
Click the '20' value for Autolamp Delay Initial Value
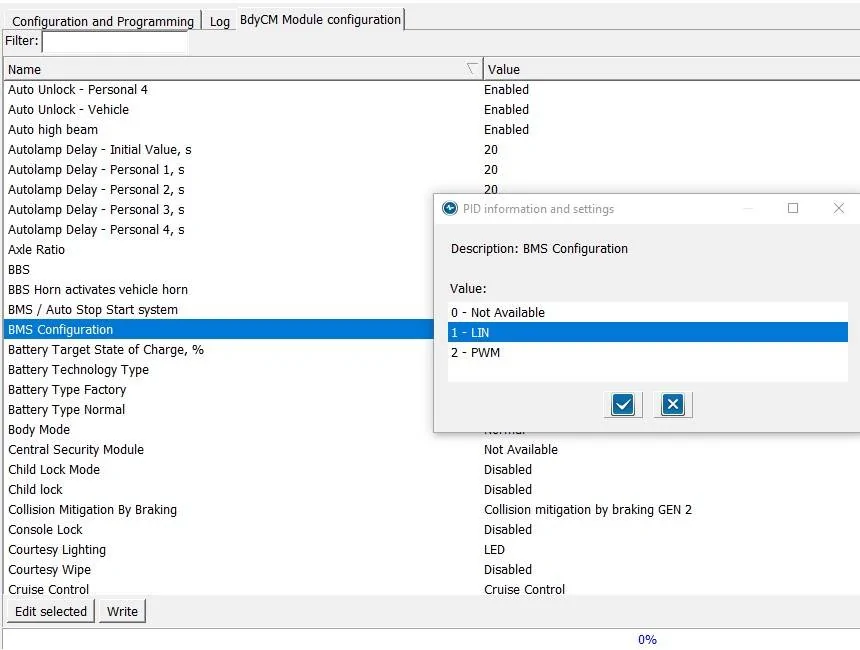click(x=491, y=150)
